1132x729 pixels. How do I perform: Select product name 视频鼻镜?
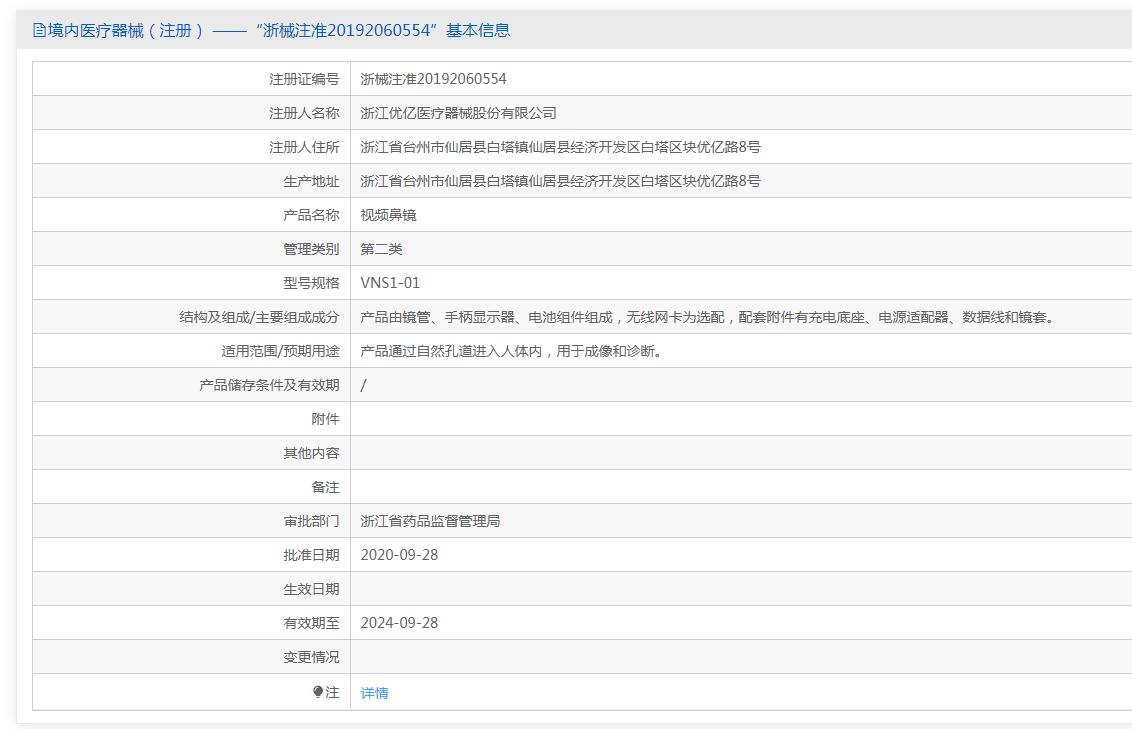388,214
